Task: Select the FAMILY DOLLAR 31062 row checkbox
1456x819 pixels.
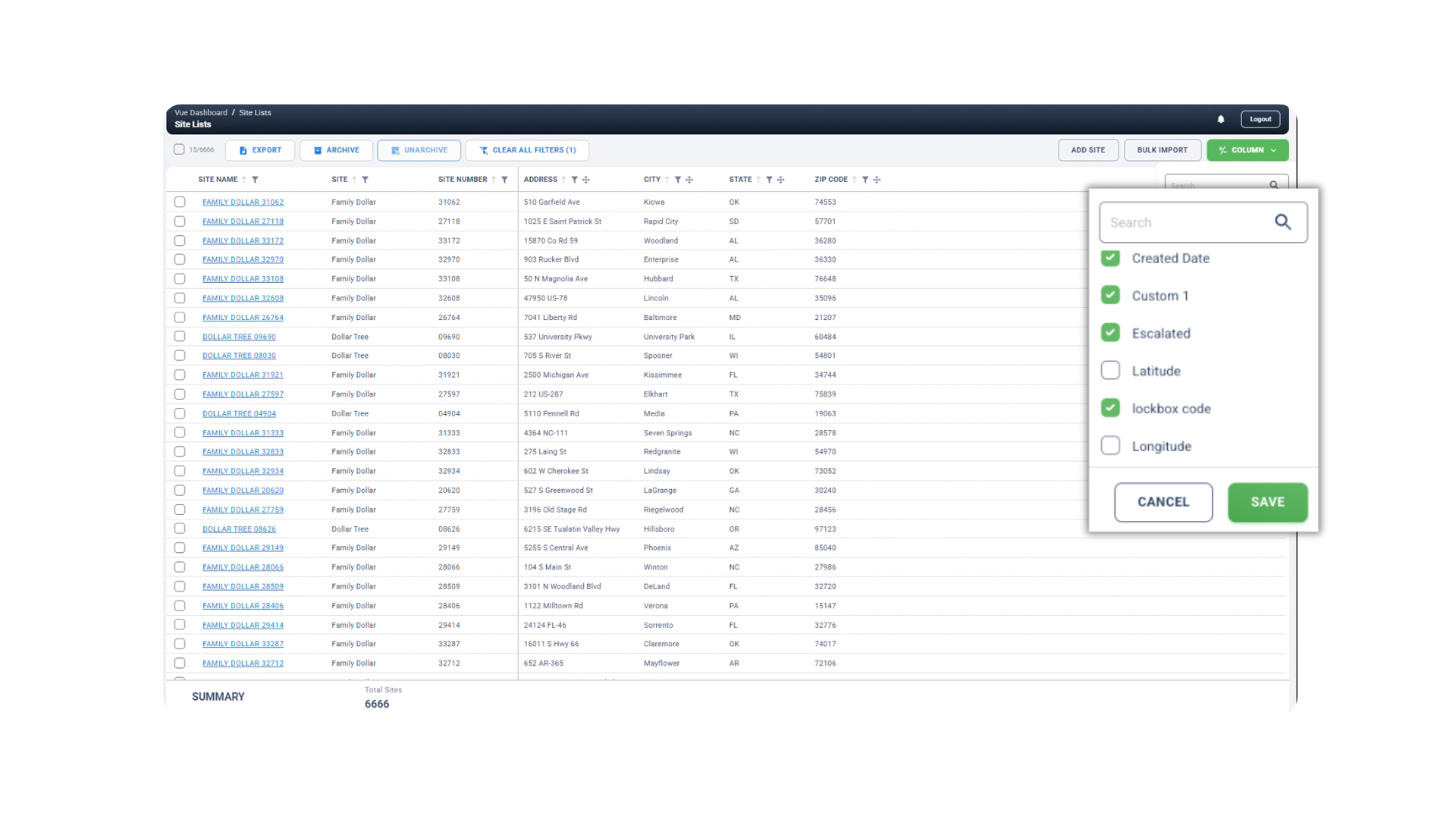Action: point(180,202)
